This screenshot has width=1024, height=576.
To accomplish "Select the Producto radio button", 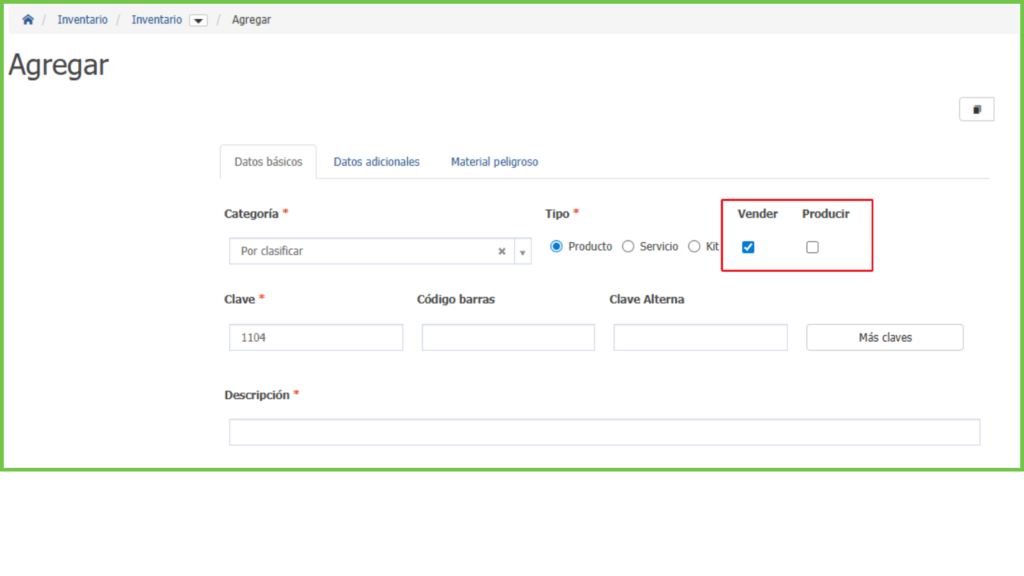I will coord(557,247).
